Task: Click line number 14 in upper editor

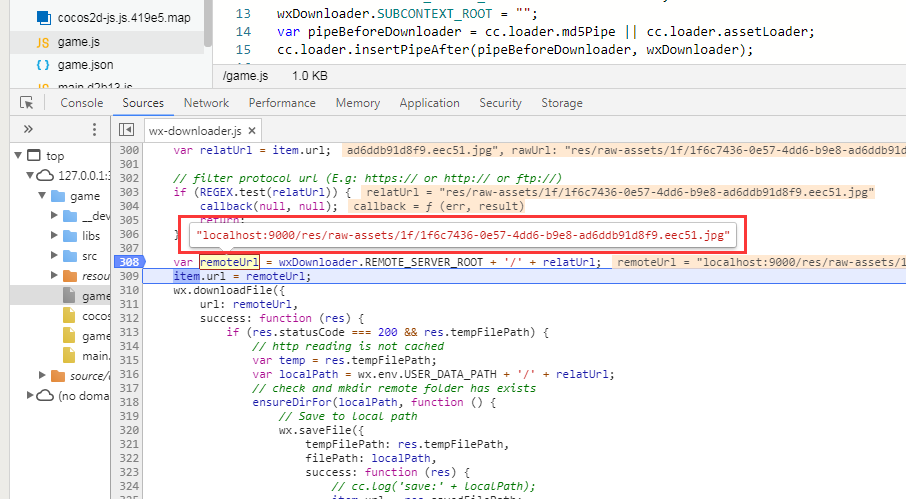Action: pyautogui.click(x=243, y=32)
